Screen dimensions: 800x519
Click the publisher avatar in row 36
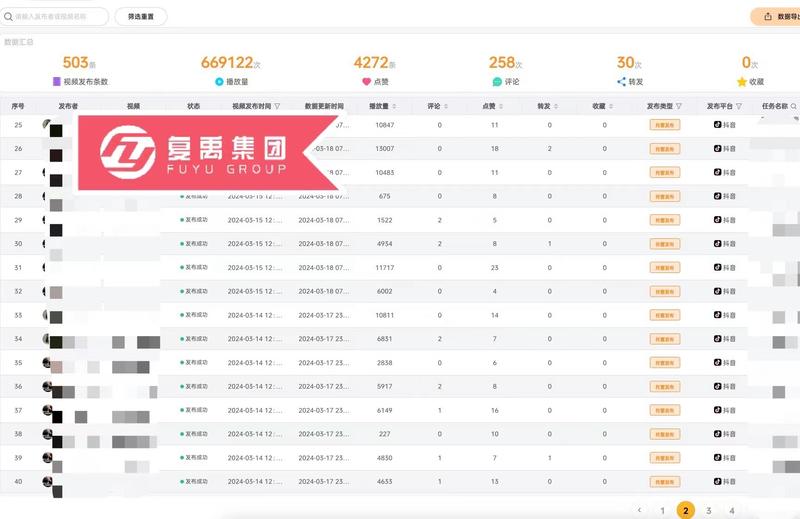[x=47, y=386]
